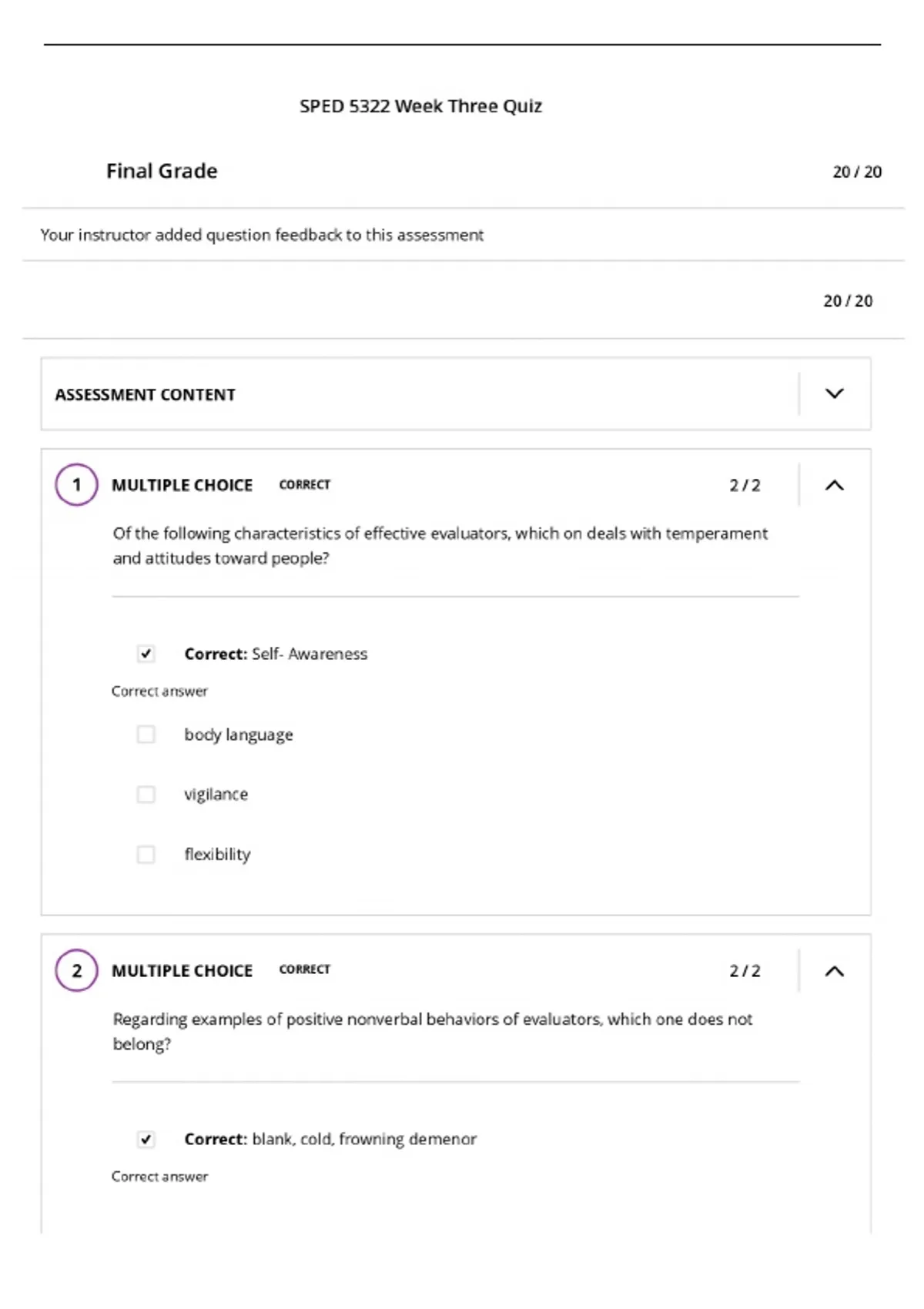The height and width of the screenshot is (1309, 924).
Task: Click the ASSESSMENT CONTENT header label
Action: pyautogui.click(x=145, y=394)
